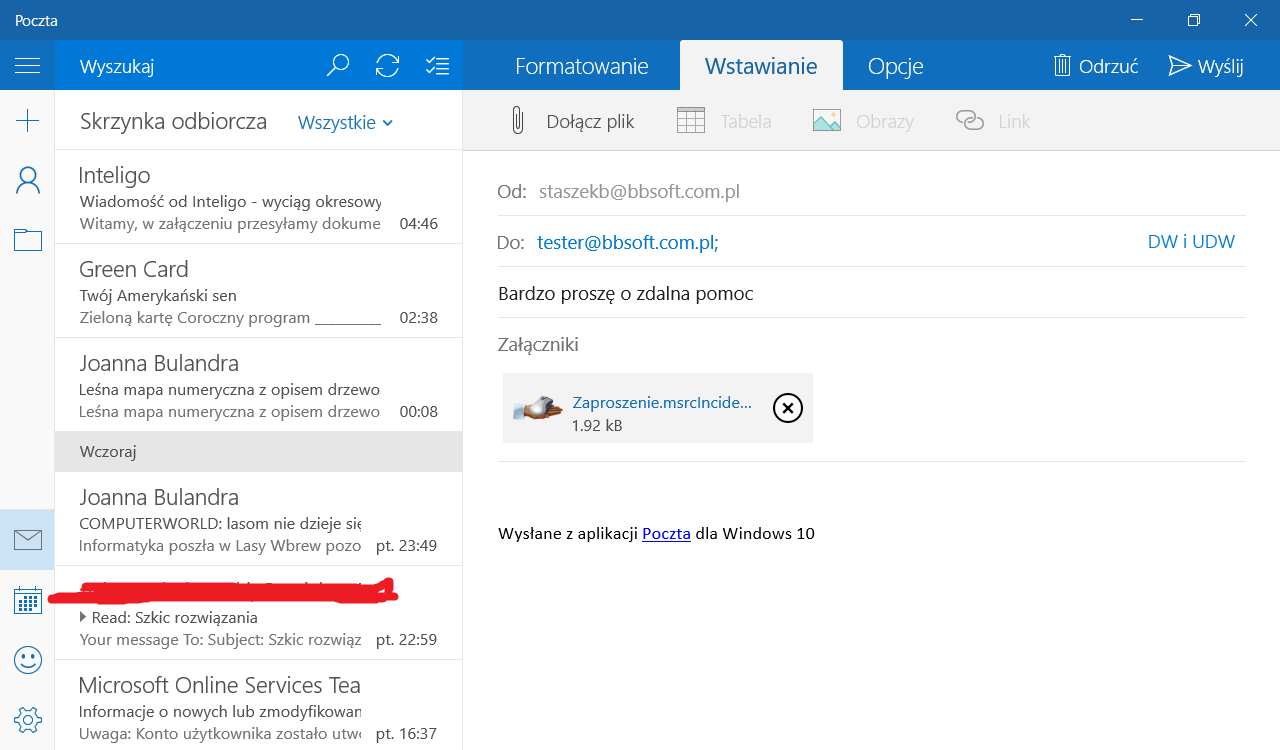Sync the mailbox with refresh icon
The height and width of the screenshot is (750, 1280).
pos(387,66)
